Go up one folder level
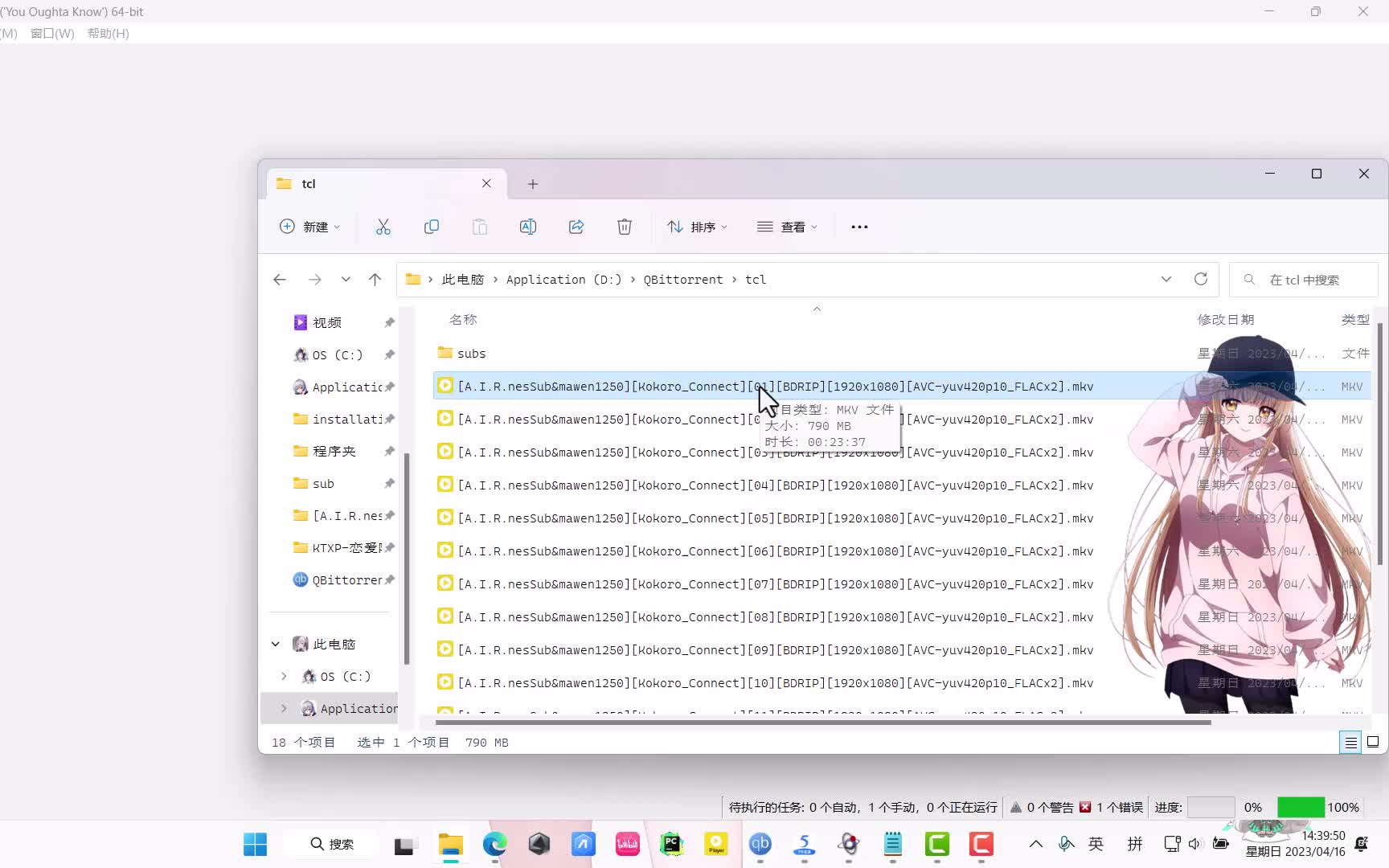 click(375, 280)
